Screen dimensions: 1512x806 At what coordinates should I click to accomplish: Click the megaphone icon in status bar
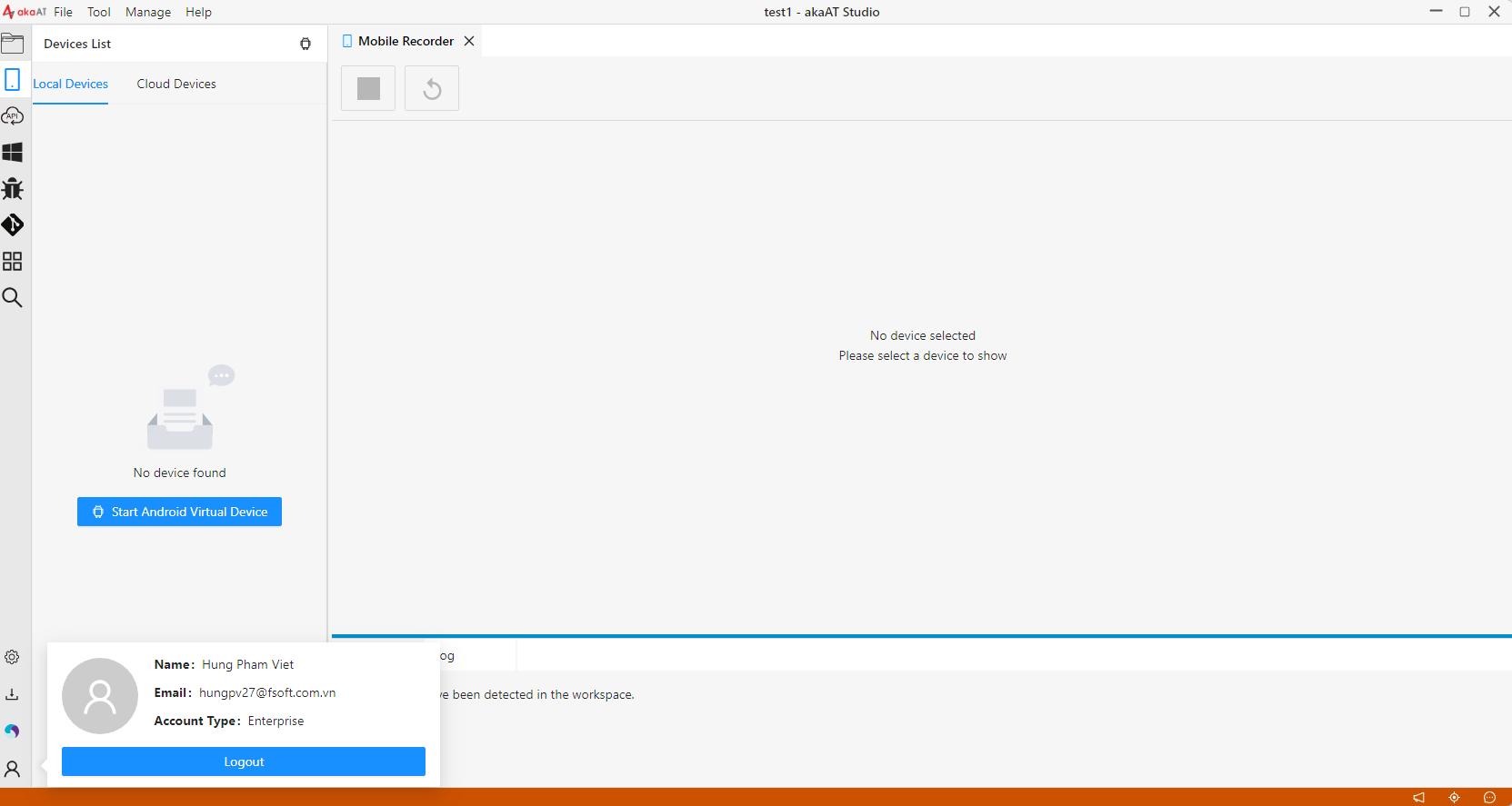pyautogui.click(x=1418, y=797)
